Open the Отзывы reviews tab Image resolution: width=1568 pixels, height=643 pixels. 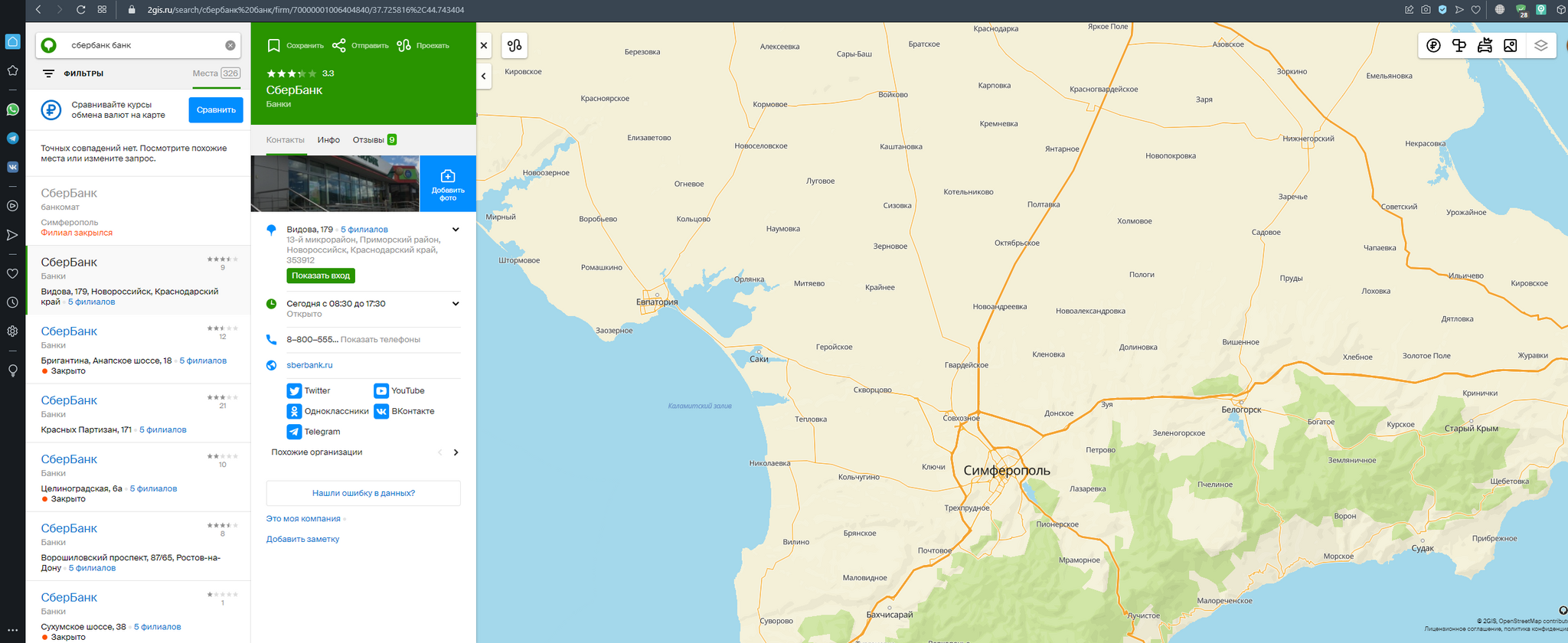(374, 140)
